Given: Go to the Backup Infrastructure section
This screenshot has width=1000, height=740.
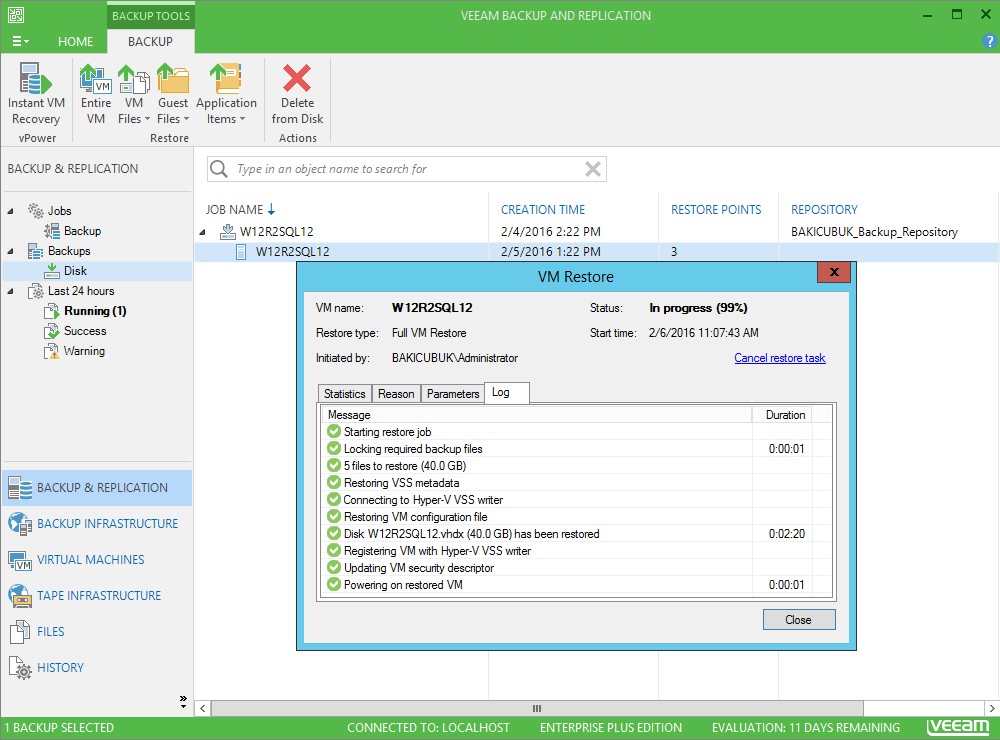Looking at the screenshot, I should 107,524.
